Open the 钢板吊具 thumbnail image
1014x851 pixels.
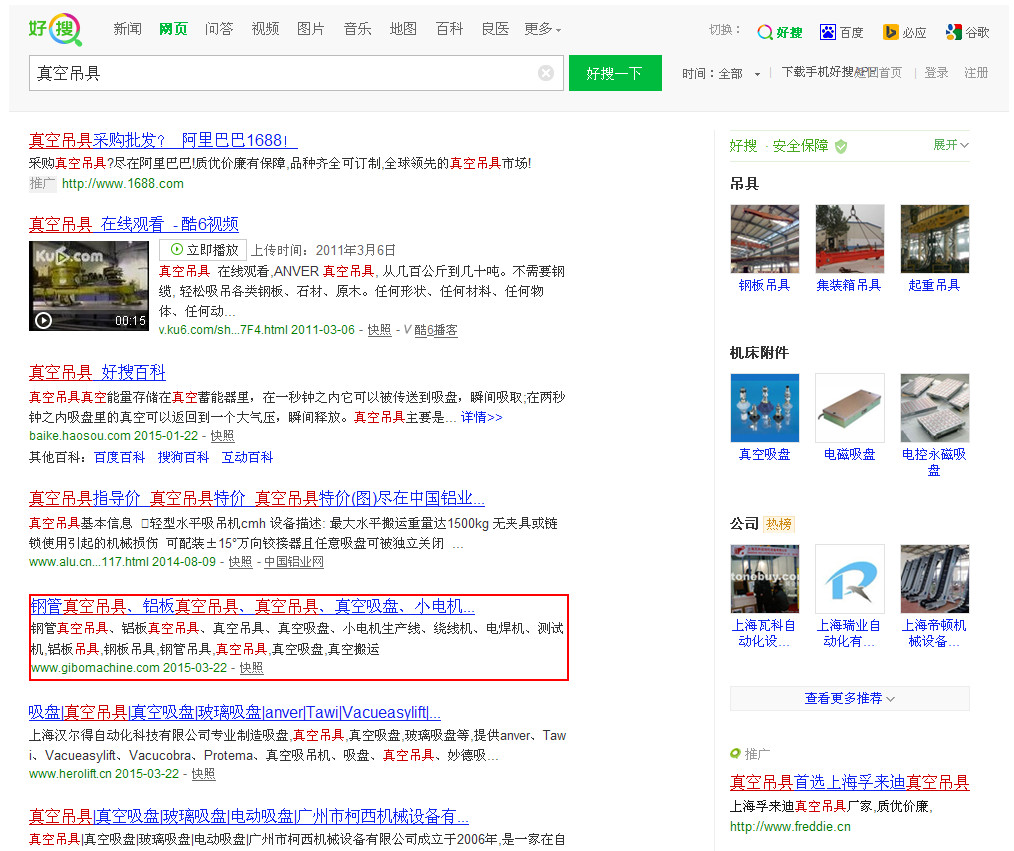click(765, 239)
